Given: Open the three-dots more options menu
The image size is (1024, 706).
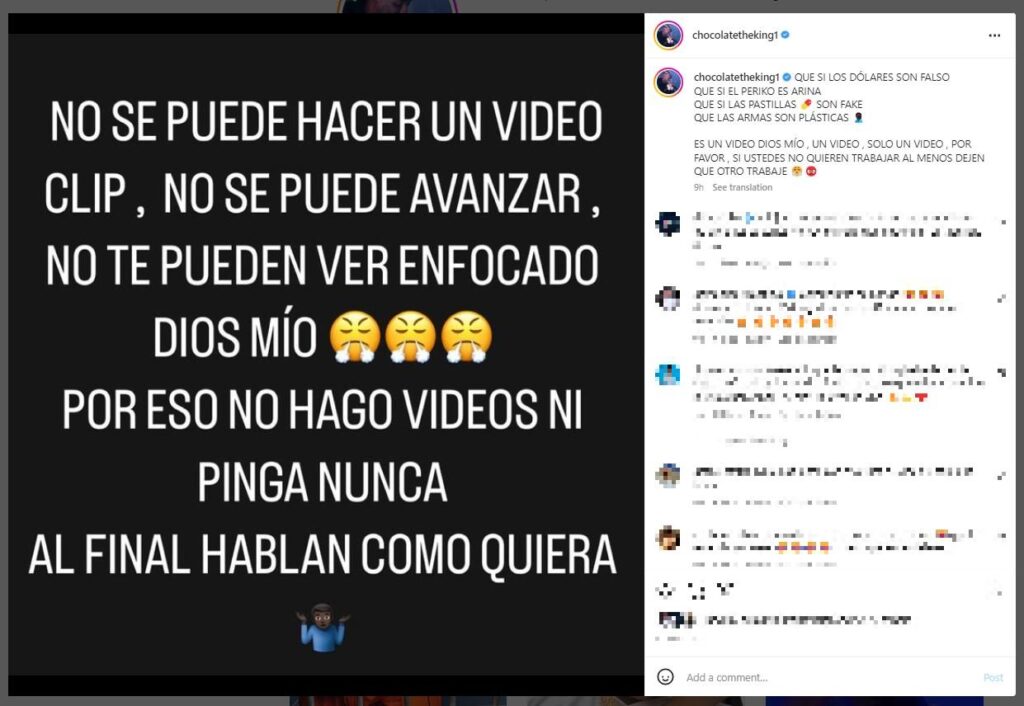Looking at the screenshot, I should (x=994, y=35).
